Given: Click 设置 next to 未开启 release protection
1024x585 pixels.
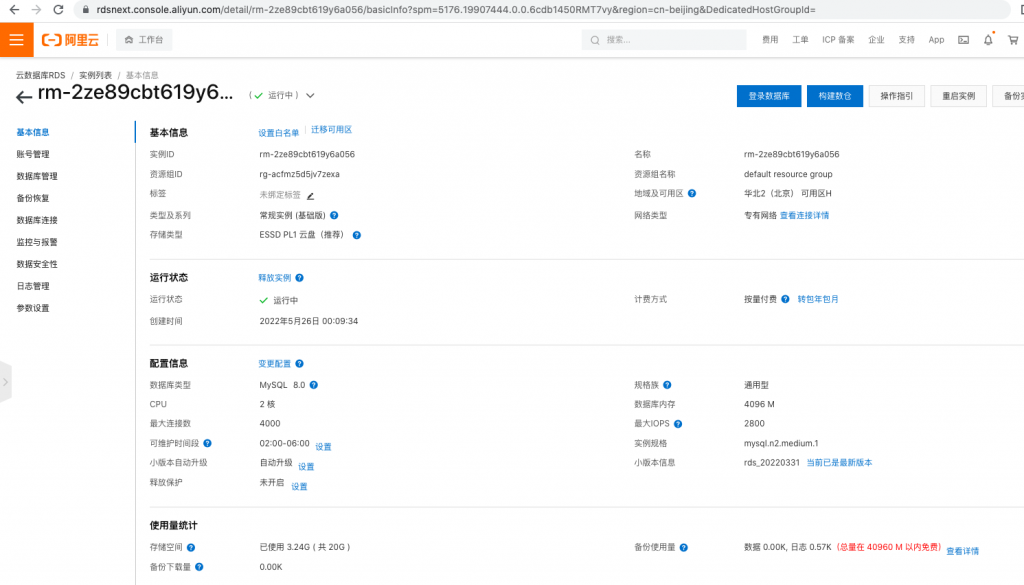Looking at the screenshot, I should click(299, 486).
